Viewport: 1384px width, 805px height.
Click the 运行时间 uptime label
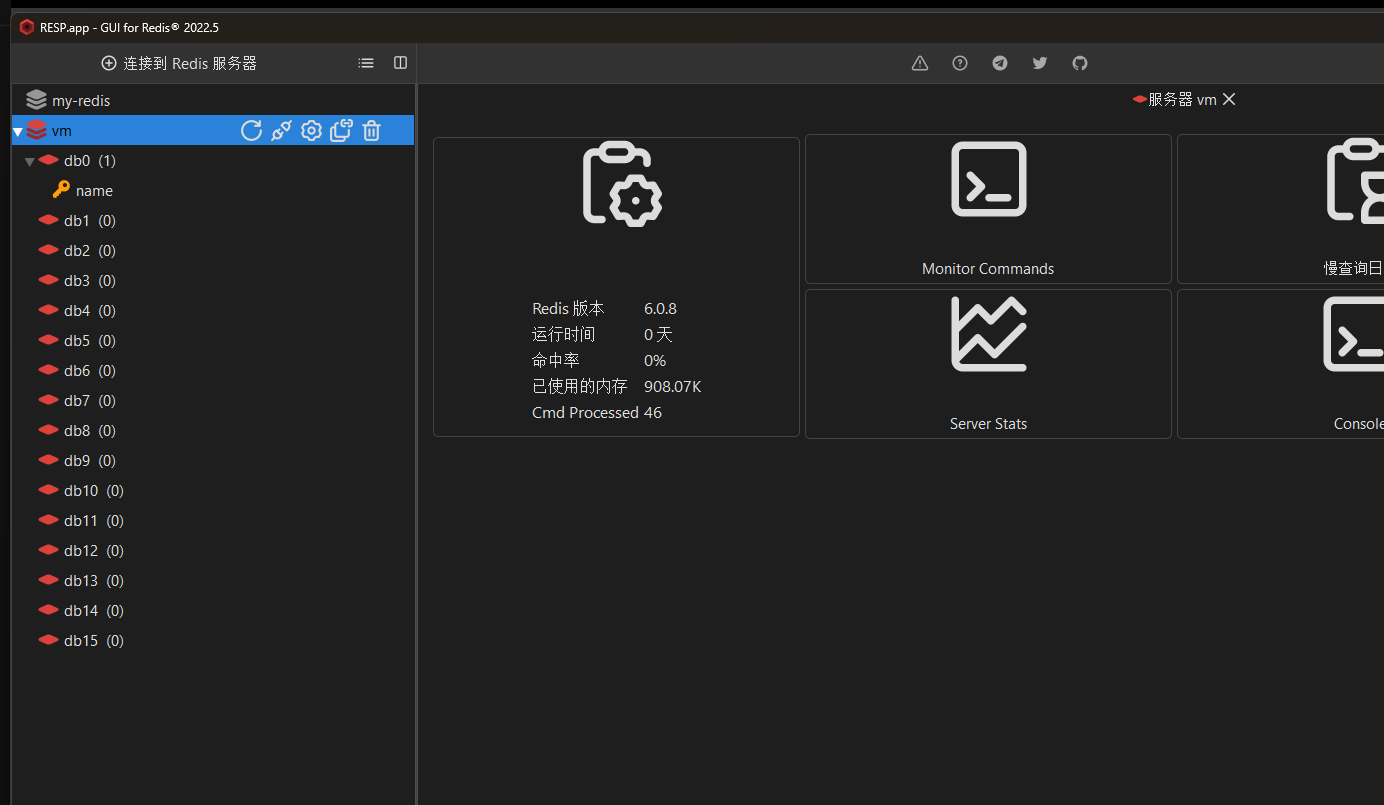(563, 334)
